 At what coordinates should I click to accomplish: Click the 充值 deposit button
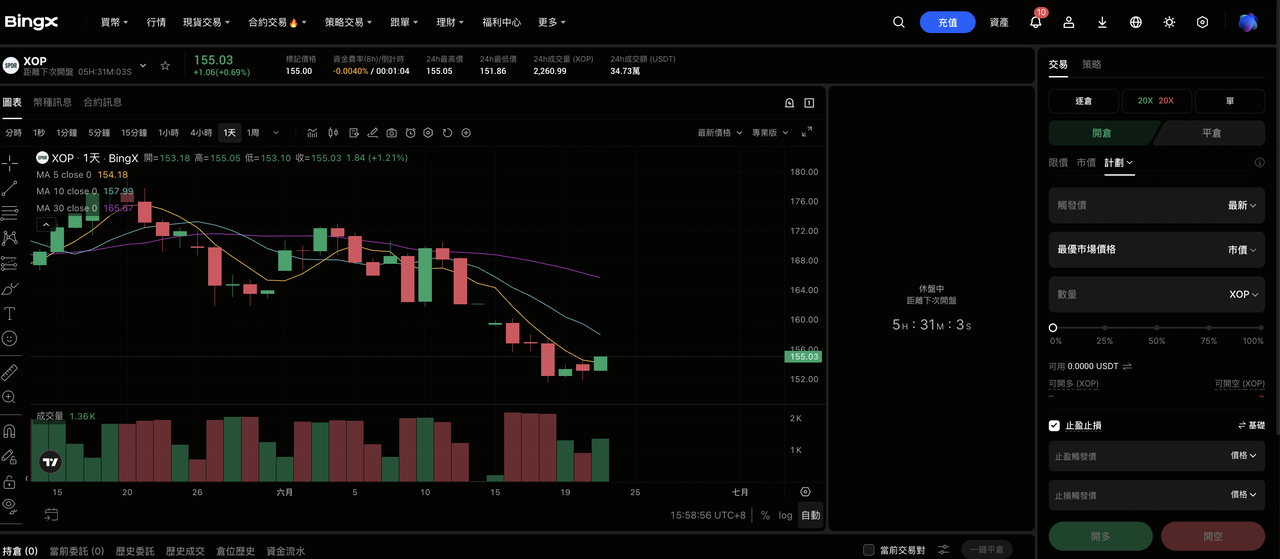(x=947, y=22)
